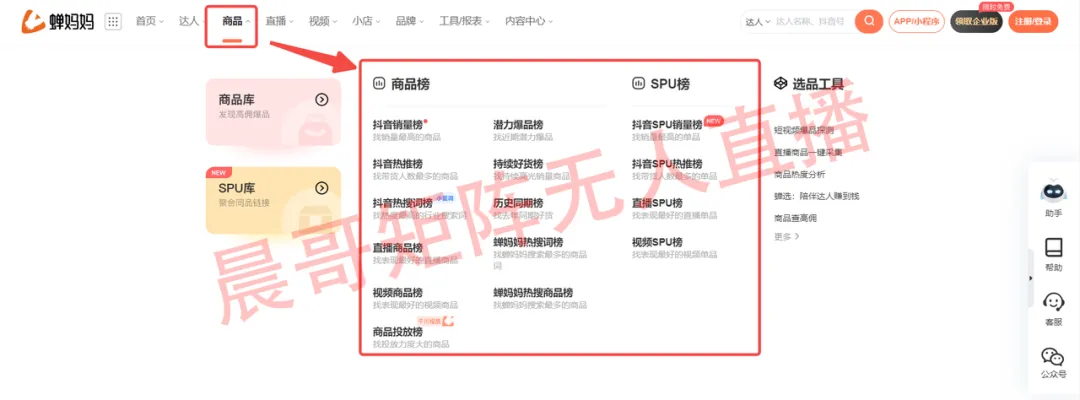Click the 商品库 arrow circle icon

322,100
